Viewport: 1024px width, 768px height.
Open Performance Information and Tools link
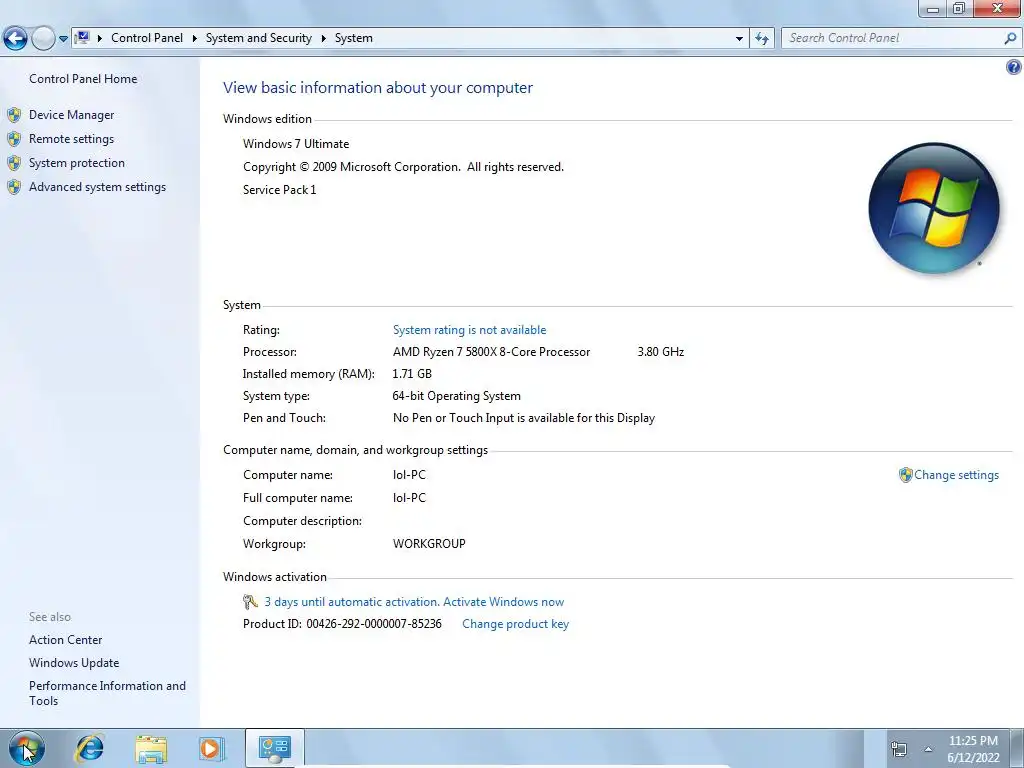[x=107, y=693]
